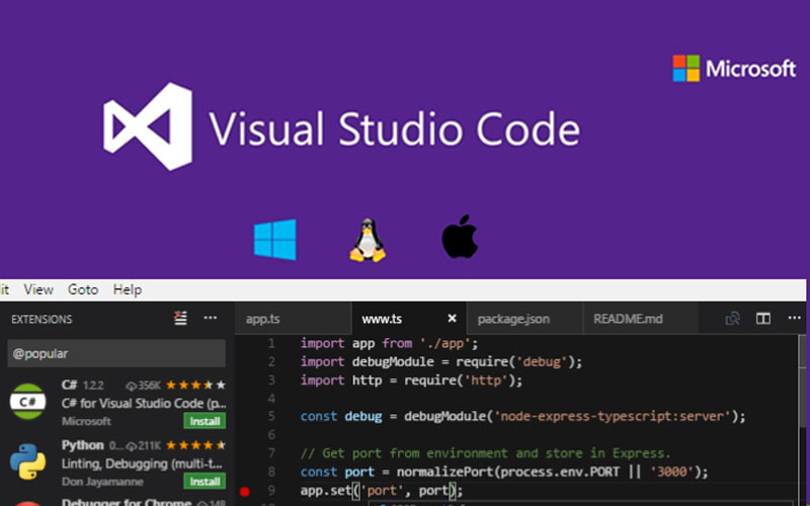The height and width of the screenshot is (506, 810).
Task: Select the Microsoft publisher label under C#
Action: (x=86, y=421)
